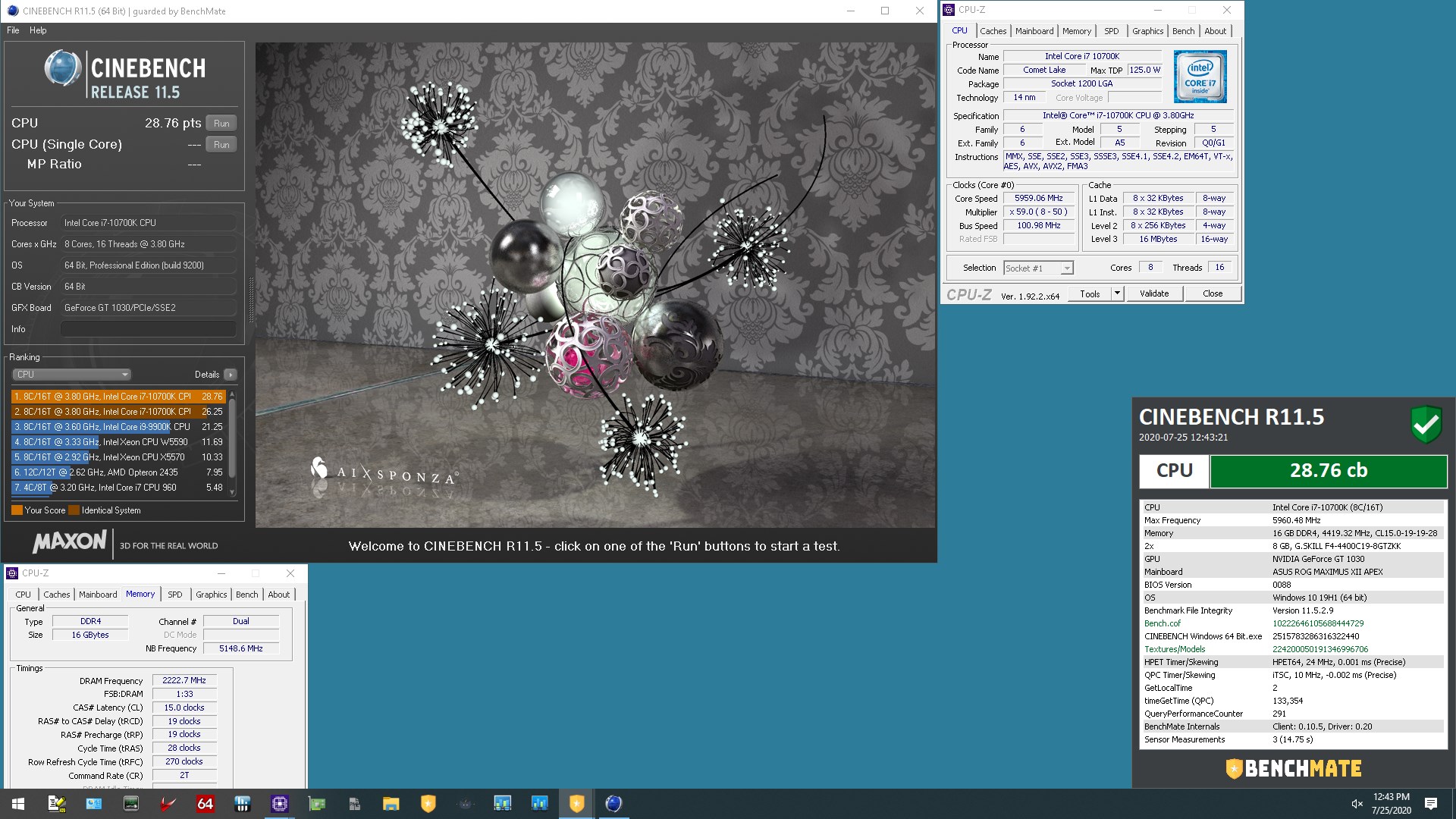Screen dimensions: 1456x819
Task: Open the Cinebench Help menu
Action: (38, 30)
